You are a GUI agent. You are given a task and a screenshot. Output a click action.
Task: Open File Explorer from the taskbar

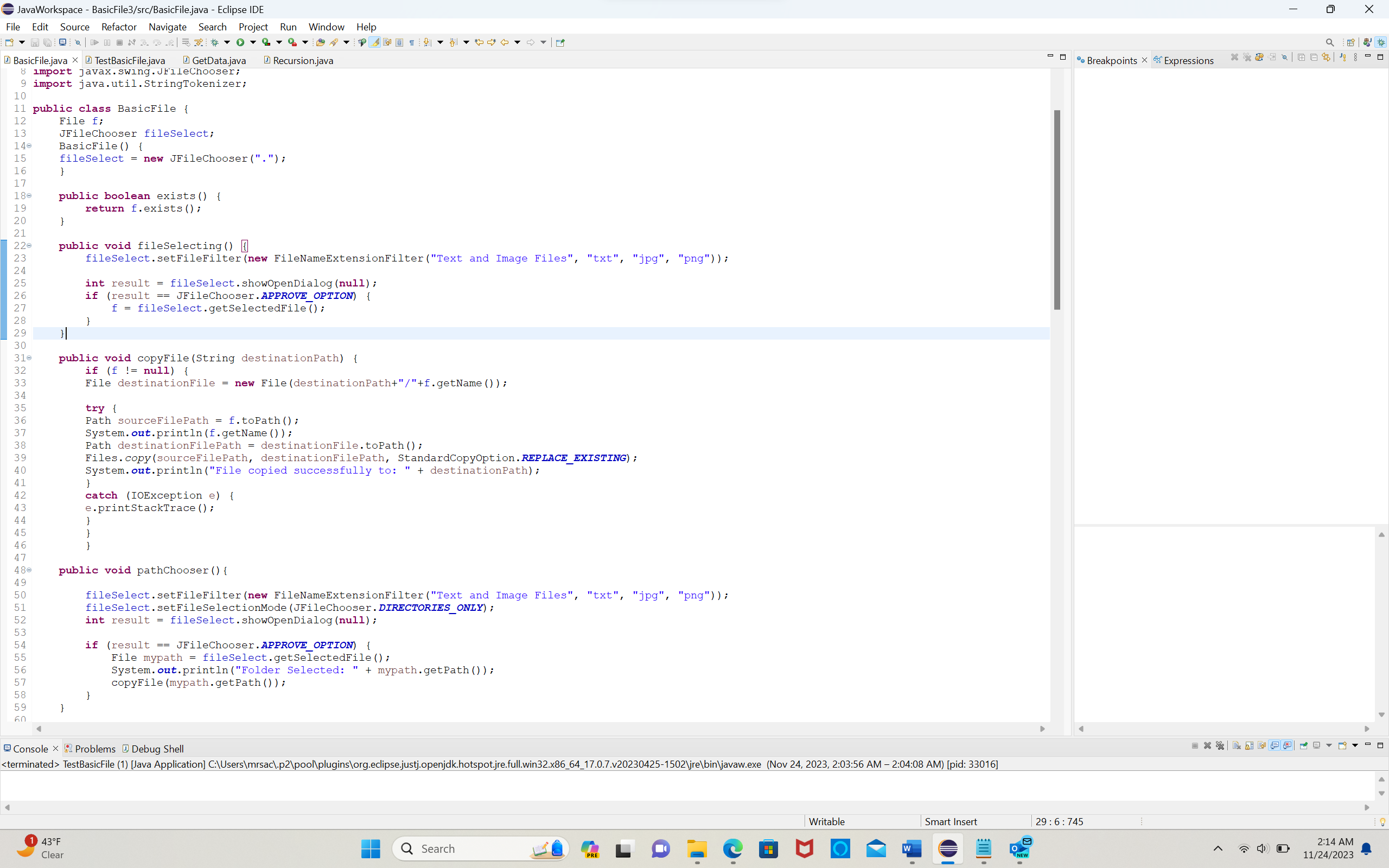(x=697, y=848)
